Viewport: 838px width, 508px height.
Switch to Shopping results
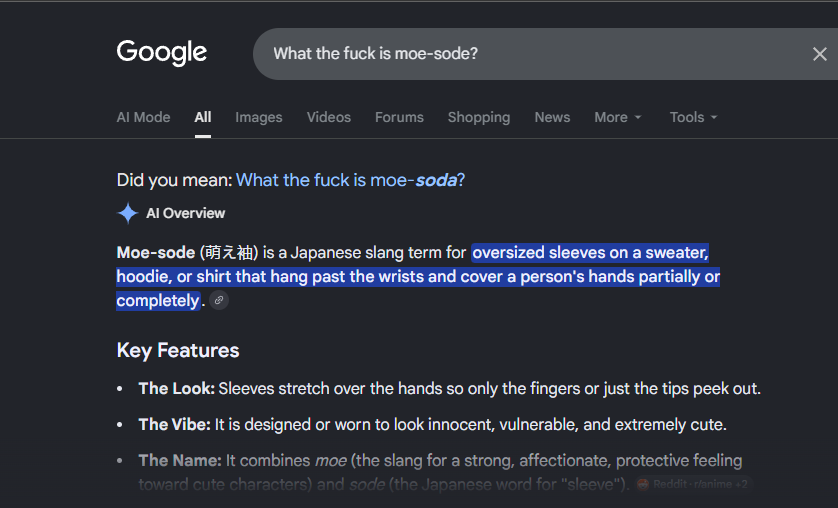479,118
